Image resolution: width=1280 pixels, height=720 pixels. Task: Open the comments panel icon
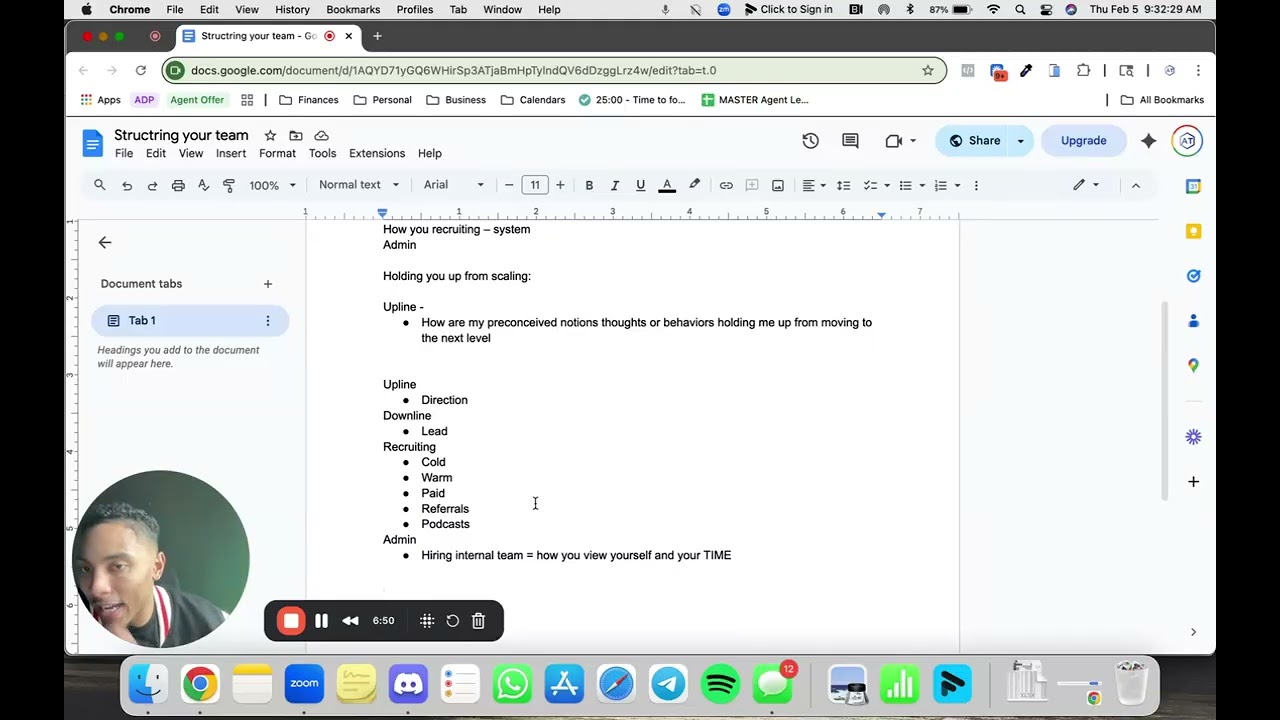click(x=850, y=141)
